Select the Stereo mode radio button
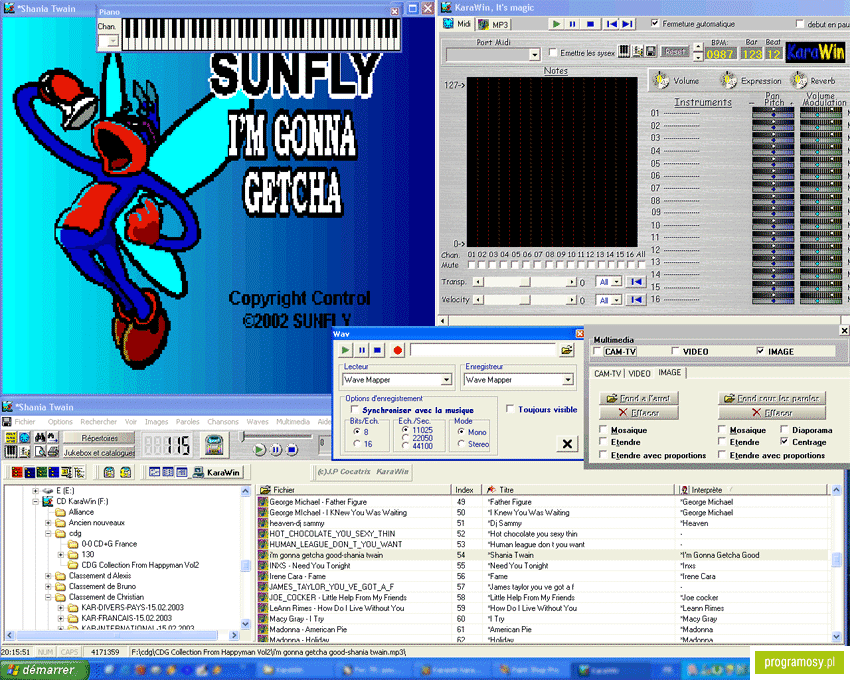Viewport: 850px width, 680px height. pyautogui.click(x=461, y=444)
